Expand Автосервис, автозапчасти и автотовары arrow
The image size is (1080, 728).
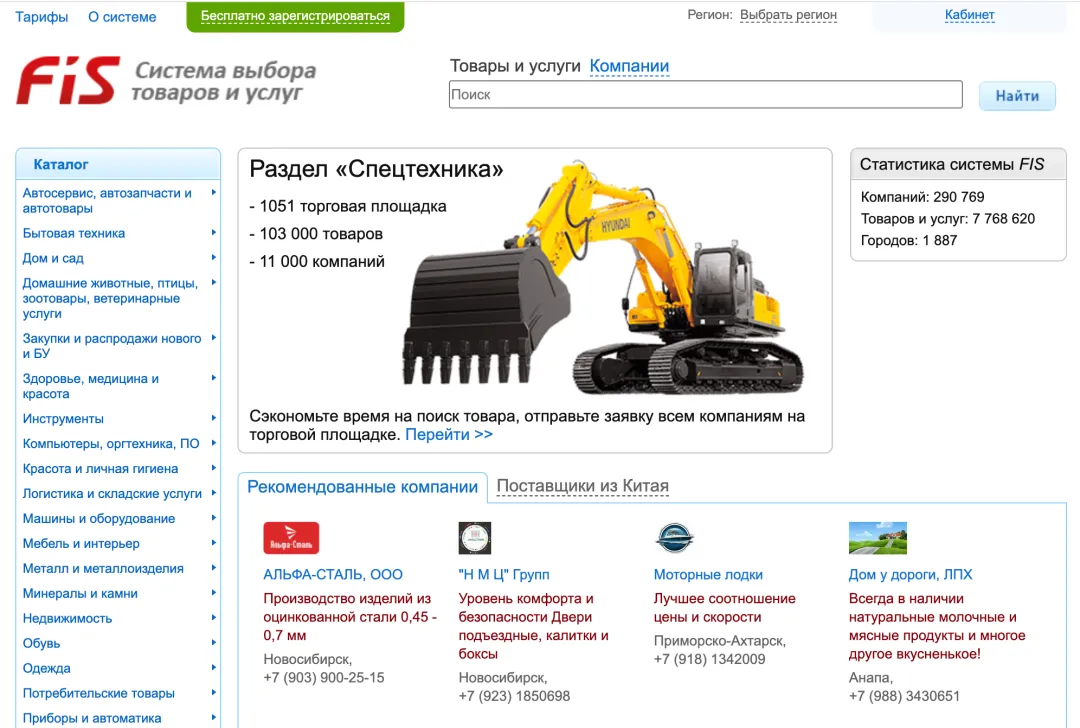(214, 193)
